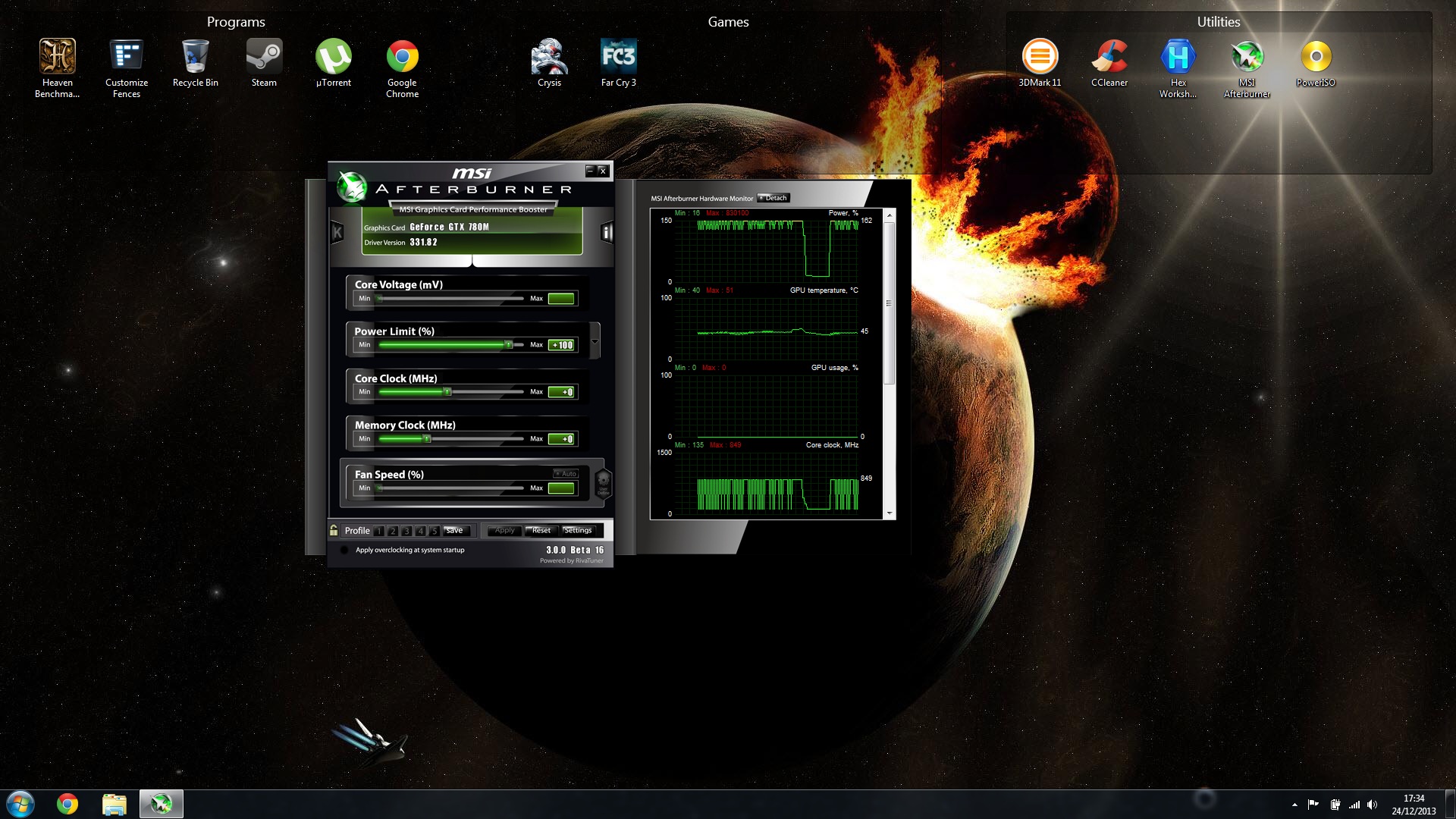Open the volume speaker tray icon
1456x819 pixels.
tap(1372, 805)
